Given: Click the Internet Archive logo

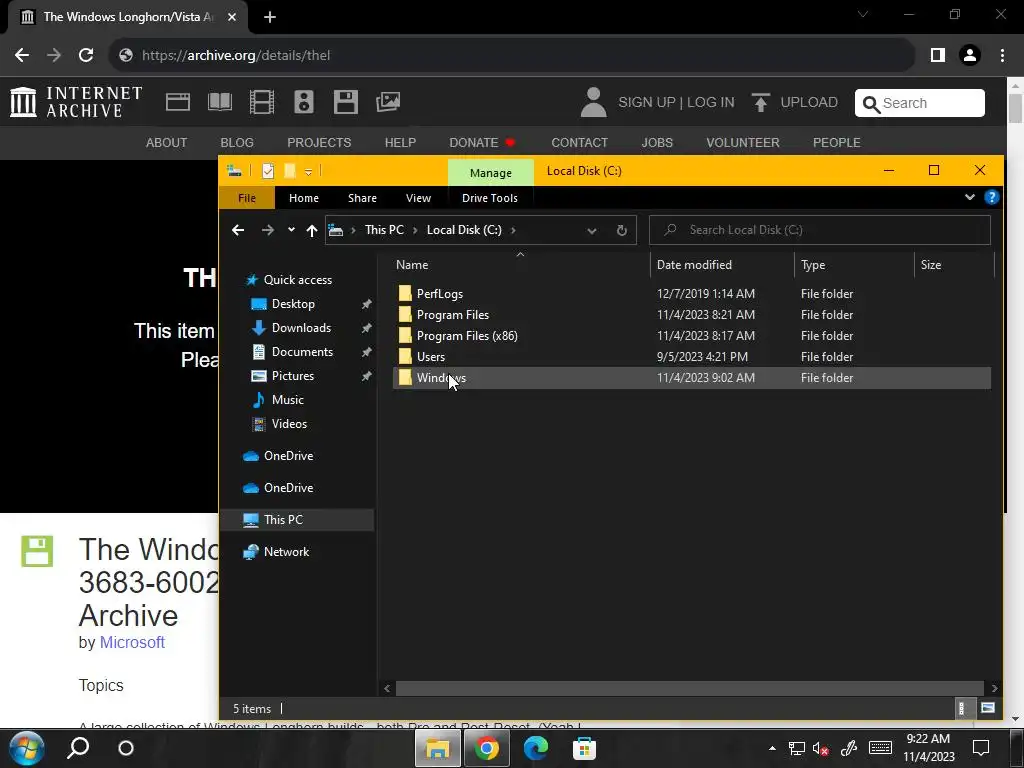Looking at the screenshot, I should 76,103.
